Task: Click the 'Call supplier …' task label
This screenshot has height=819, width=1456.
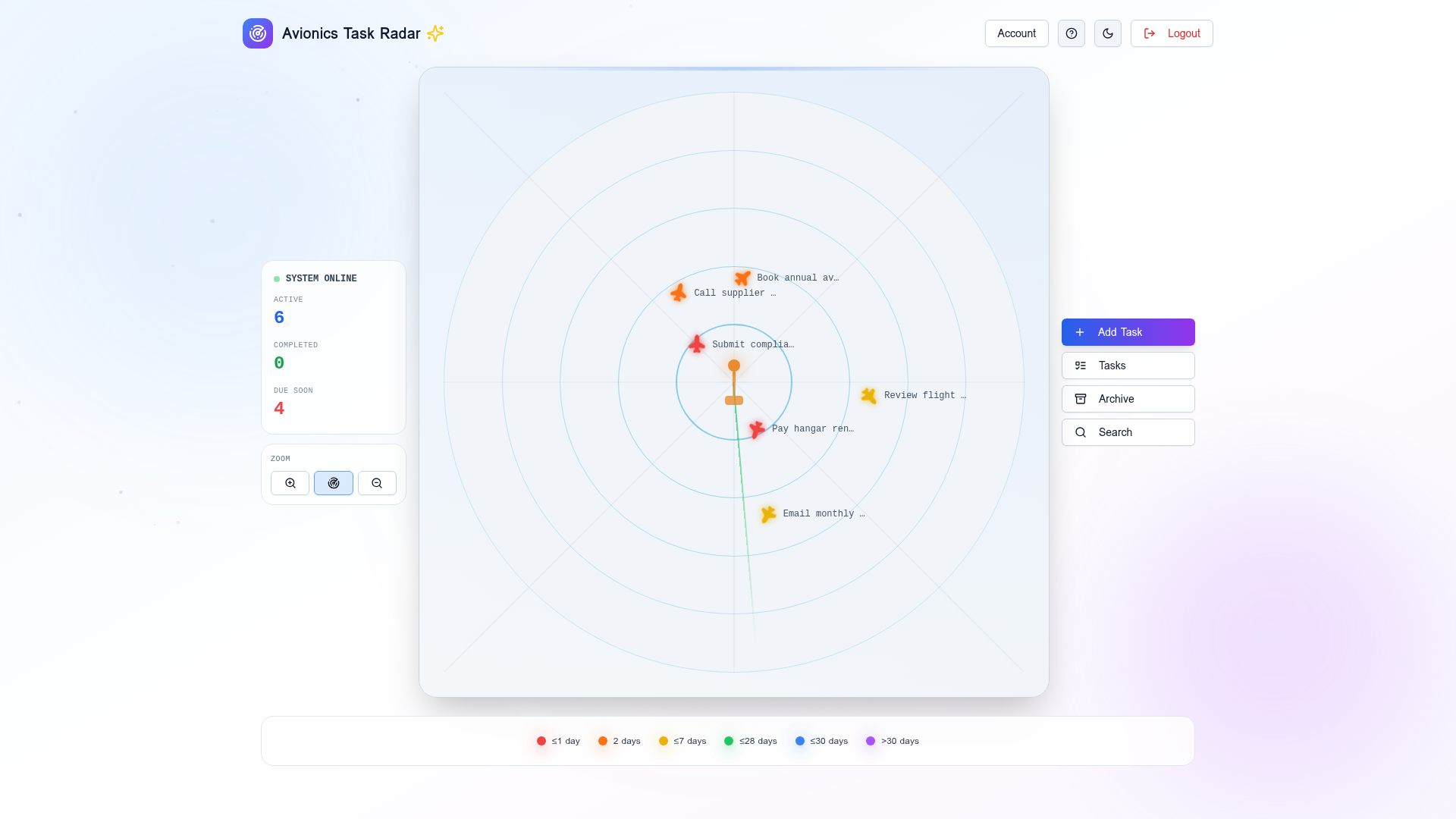Action: [735, 293]
